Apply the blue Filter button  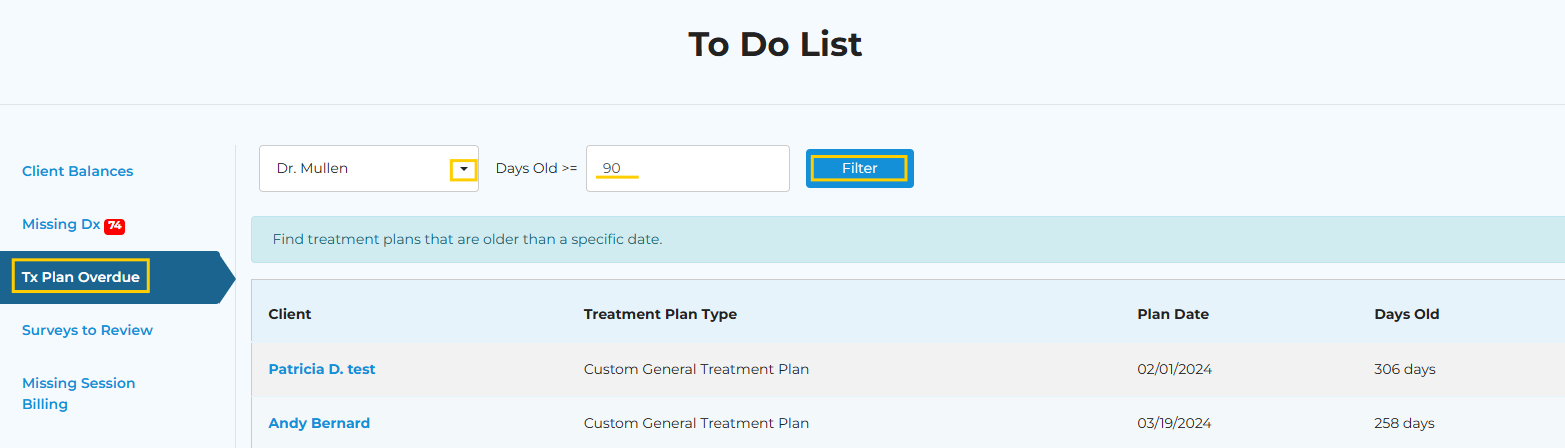click(859, 168)
